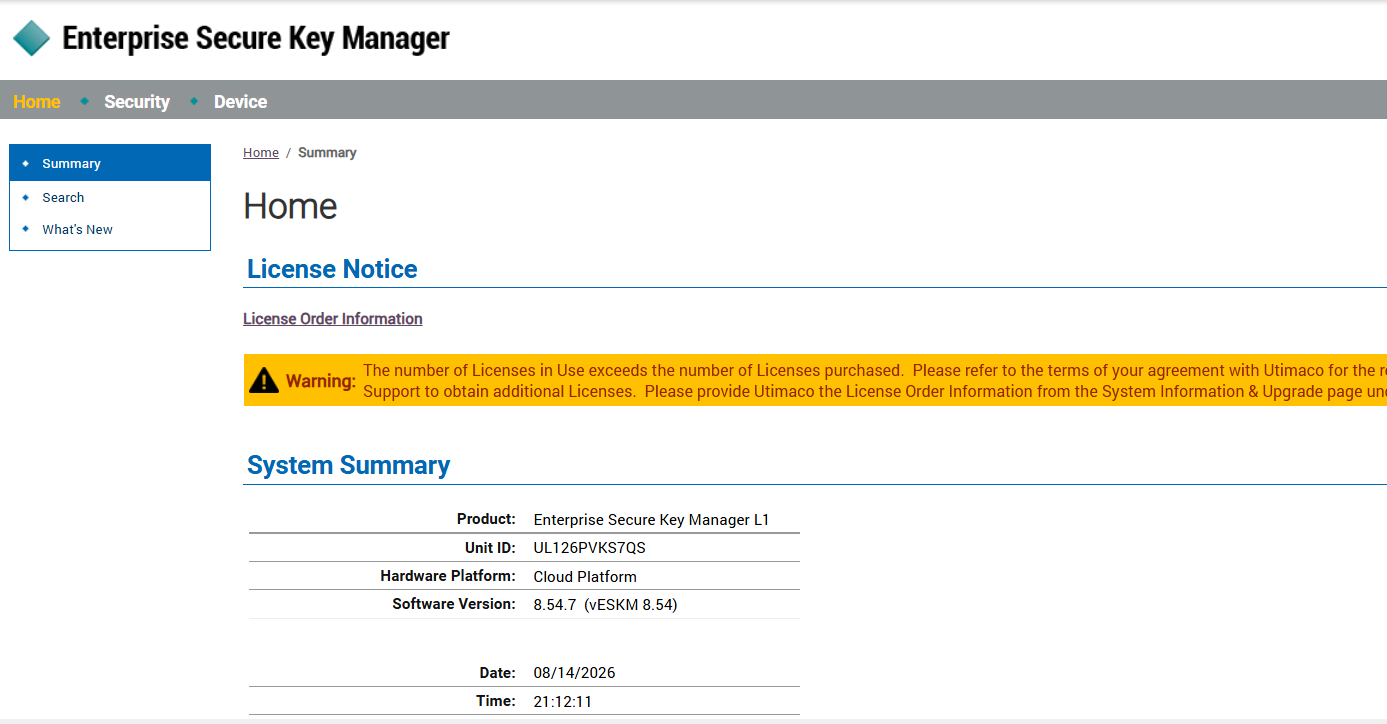Click the Summary breadcrumb text
This screenshot has height=724, width=1387.
pos(327,153)
